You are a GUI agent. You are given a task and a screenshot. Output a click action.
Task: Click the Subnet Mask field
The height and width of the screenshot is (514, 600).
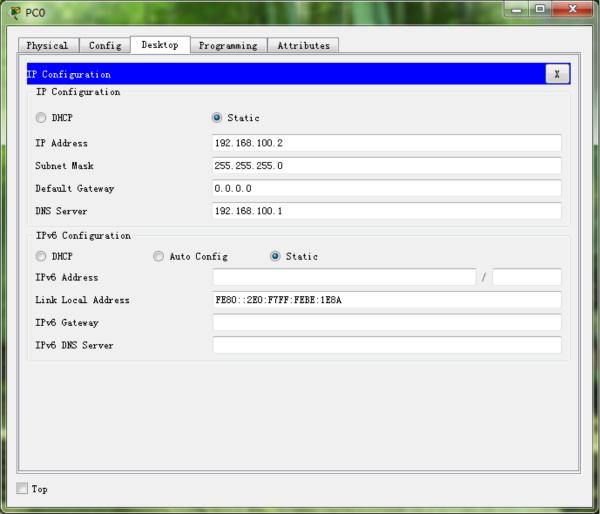386,165
